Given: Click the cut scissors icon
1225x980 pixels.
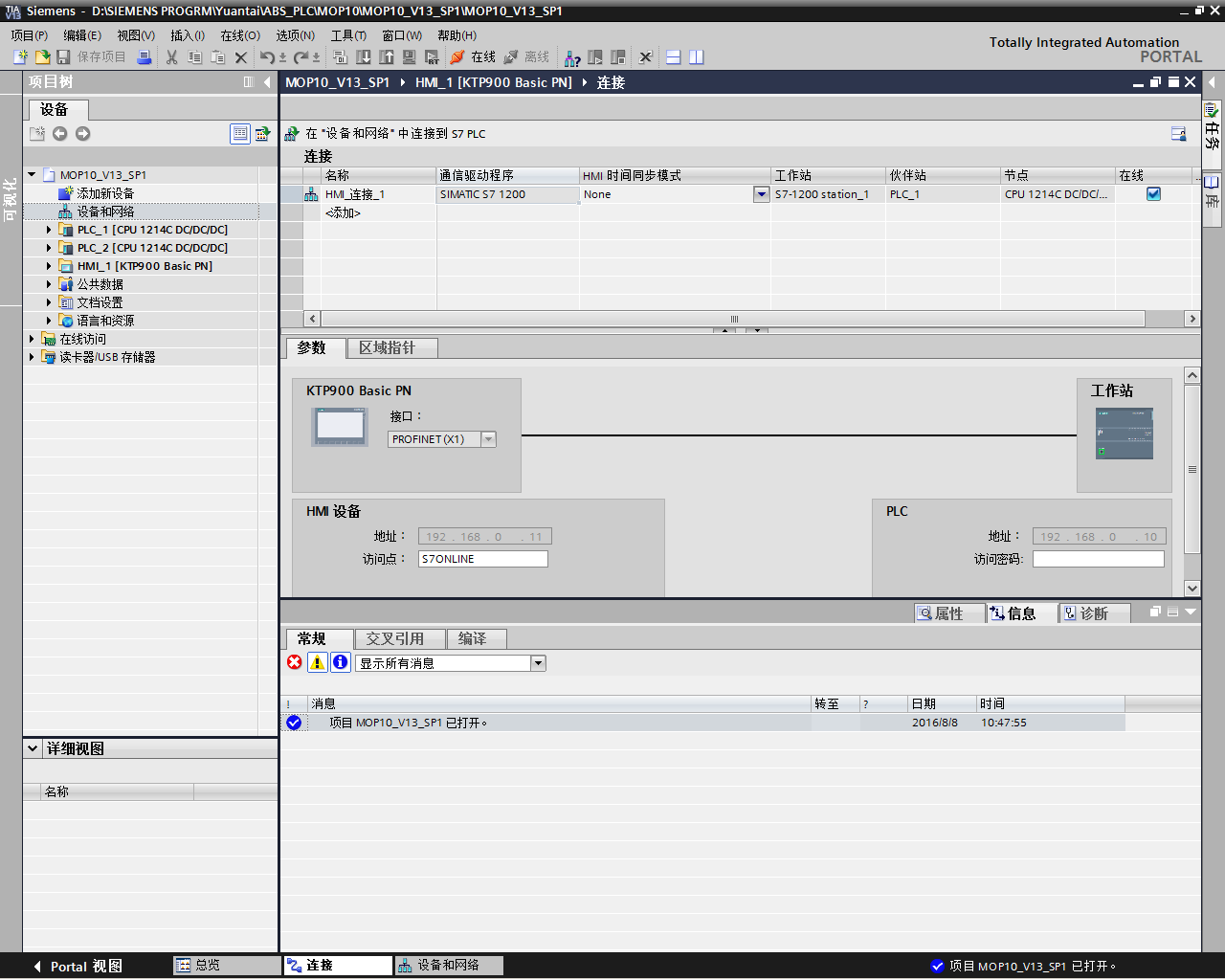Looking at the screenshot, I should (x=172, y=57).
